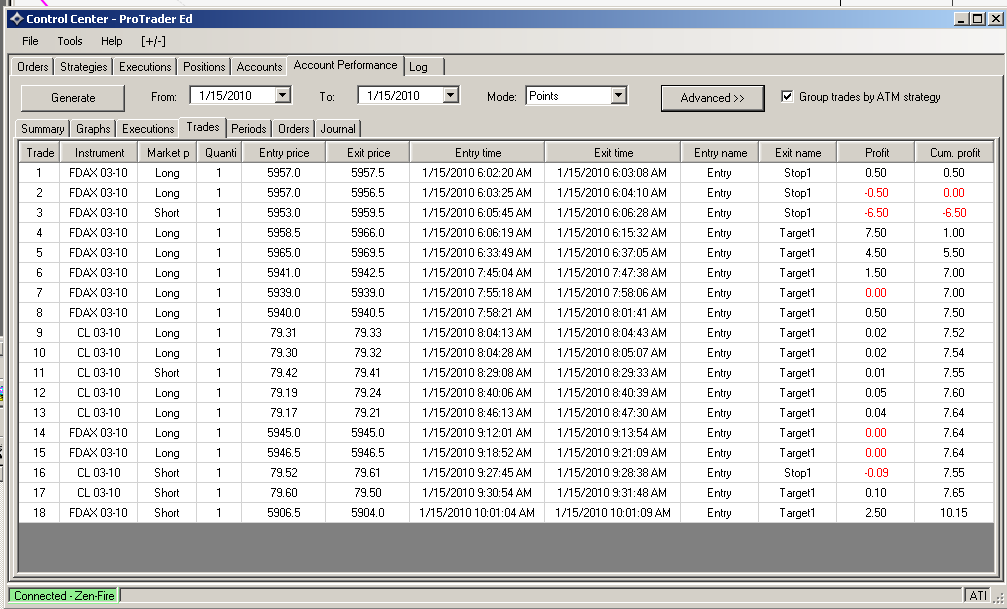Sort by the Entry time column header
Image resolution: width=1007 pixels, height=609 pixels.
point(478,153)
